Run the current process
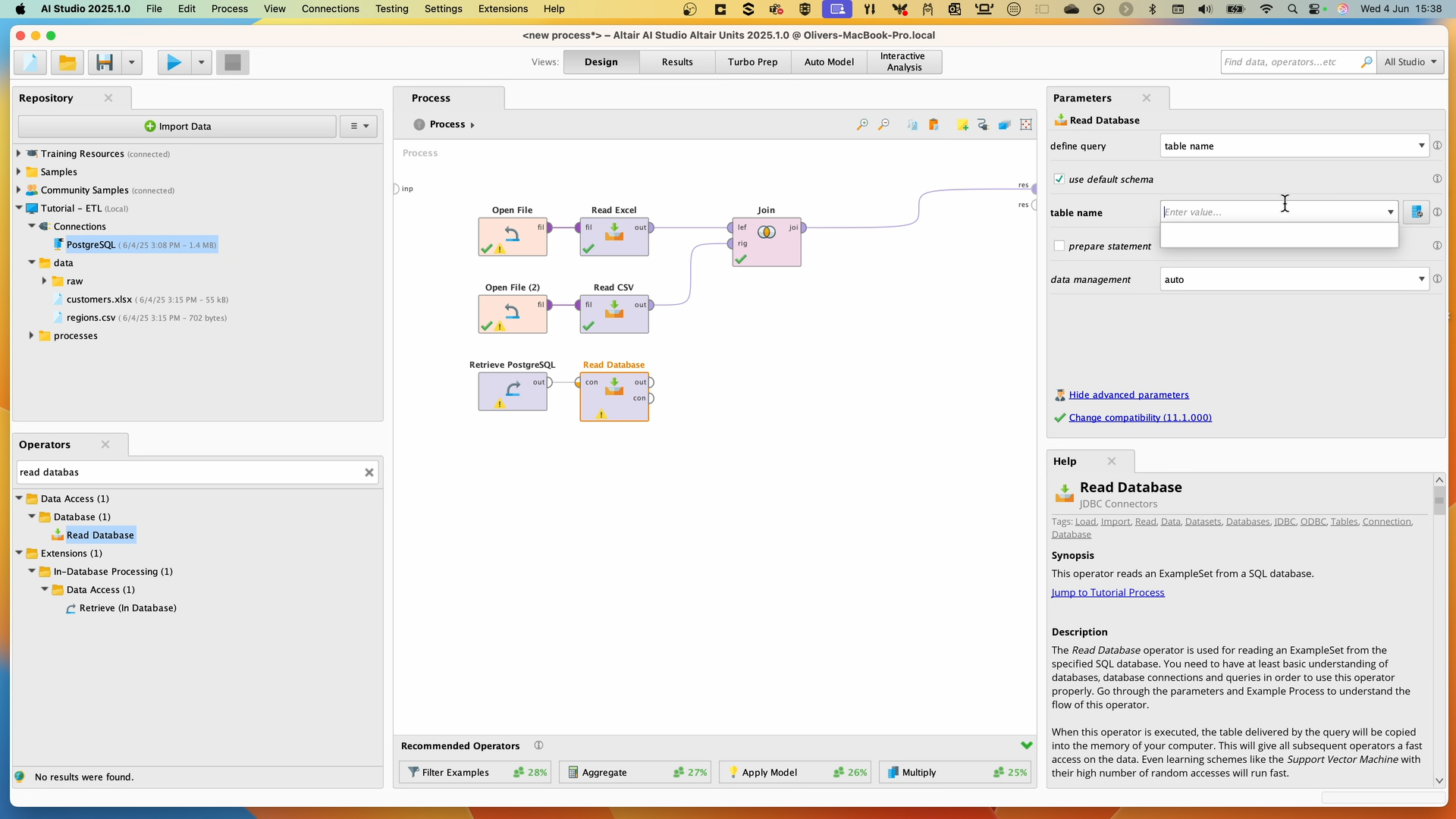The image size is (1456, 819). 173,62
